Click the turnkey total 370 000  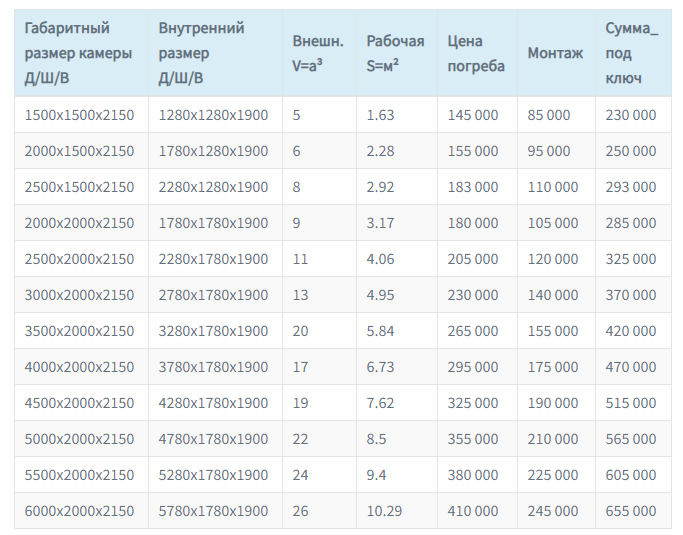(630, 295)
